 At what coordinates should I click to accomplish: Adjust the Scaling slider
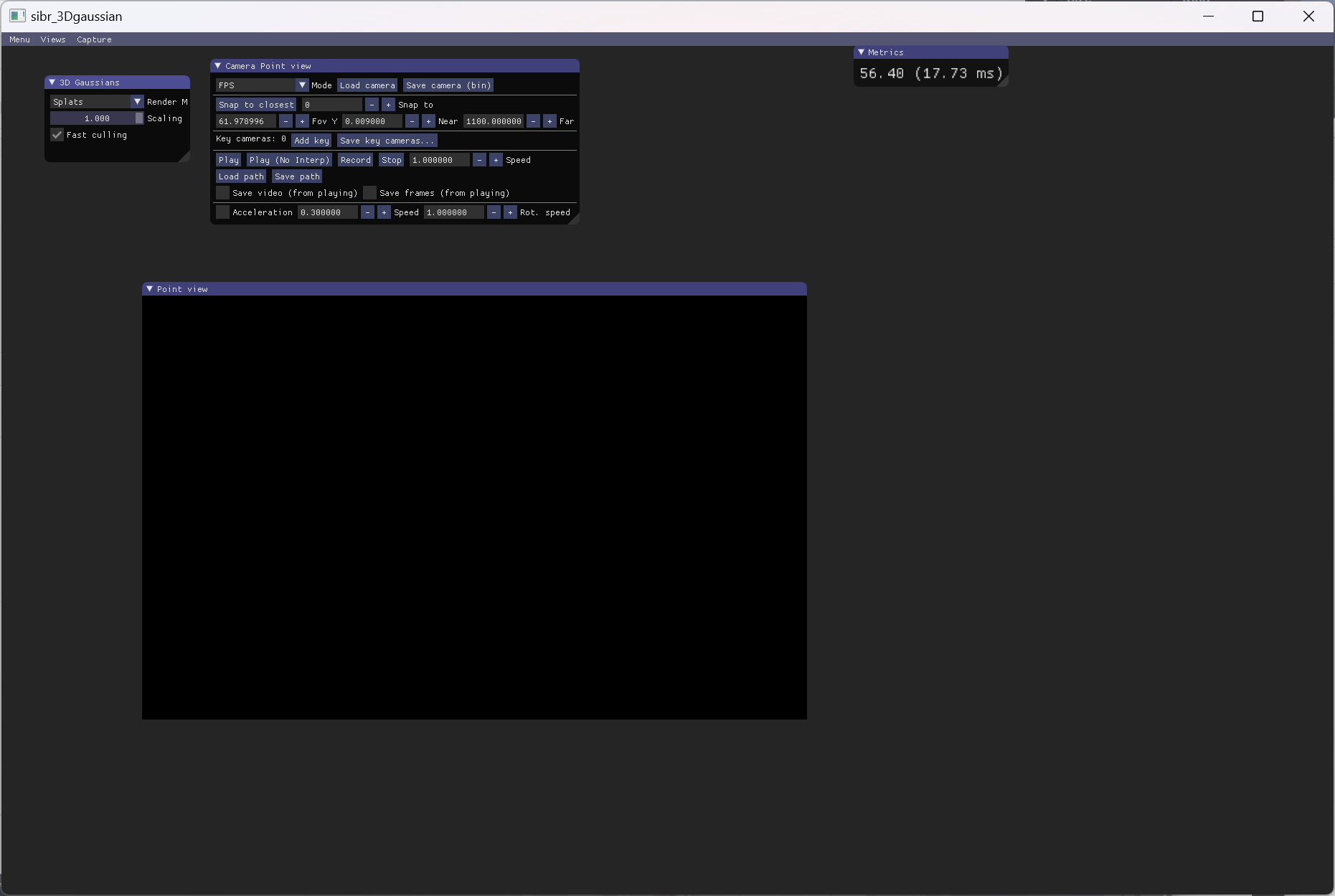[x=95, y=118]
